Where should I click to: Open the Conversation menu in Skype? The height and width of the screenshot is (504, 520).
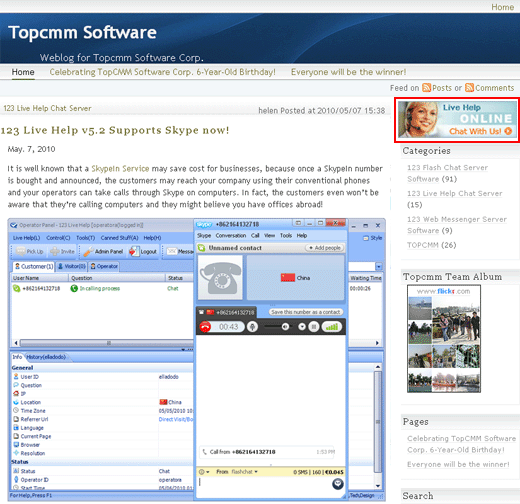(231, 235)
